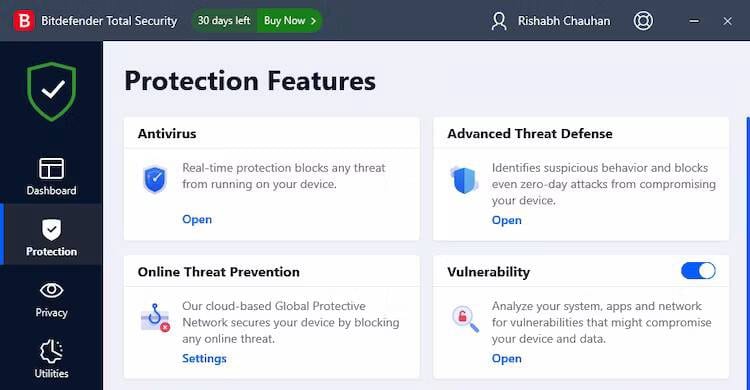The width and height of the screenshot is (750, 390).
Task: Disable the Vulnerability toggle switch
Action: tap(698, 271)
